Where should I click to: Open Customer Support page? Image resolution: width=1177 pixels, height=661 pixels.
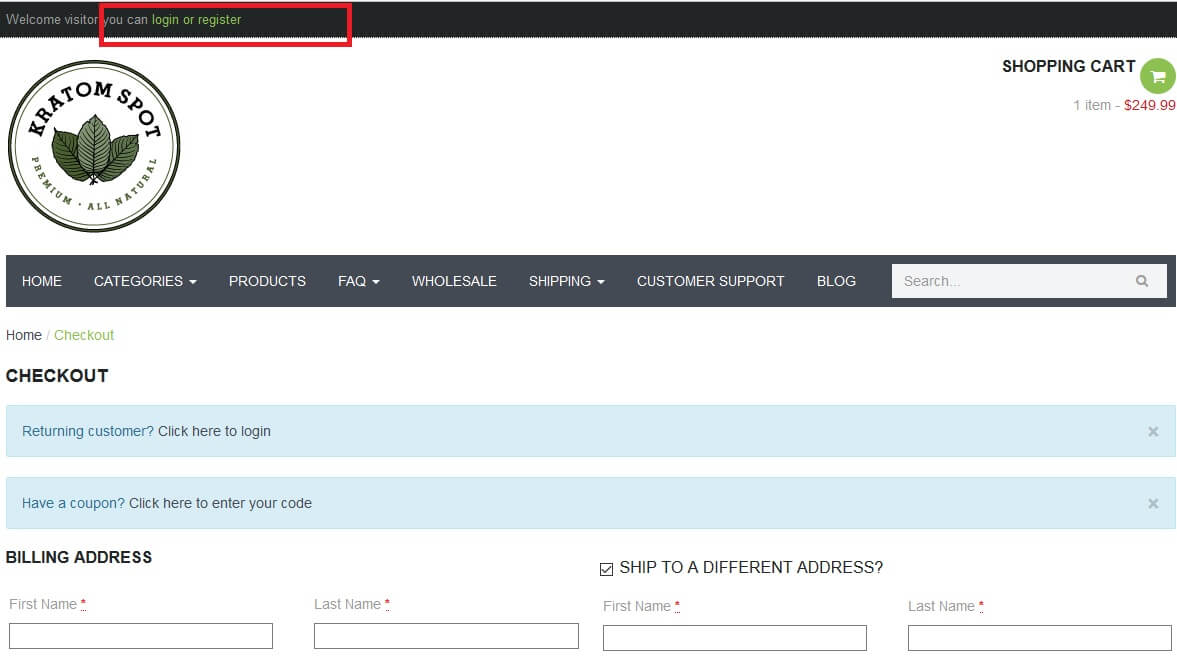click(711, 281)
